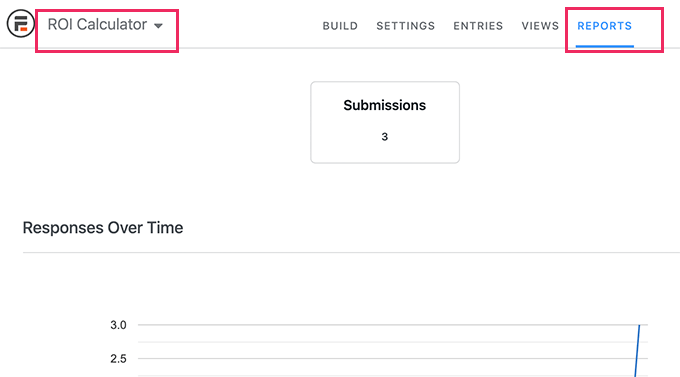Switch to the Build tab
The image size is (680, 377).
pos(340,26)
